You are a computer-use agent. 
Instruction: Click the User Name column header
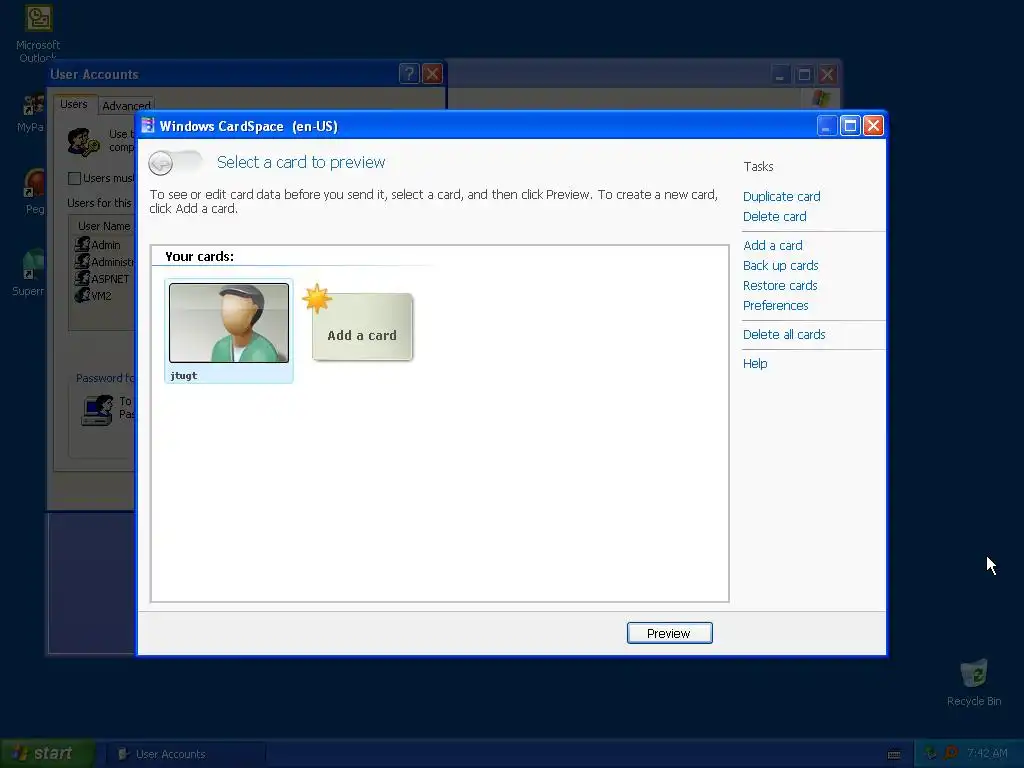pyautogui.click(x=103, y=226)
